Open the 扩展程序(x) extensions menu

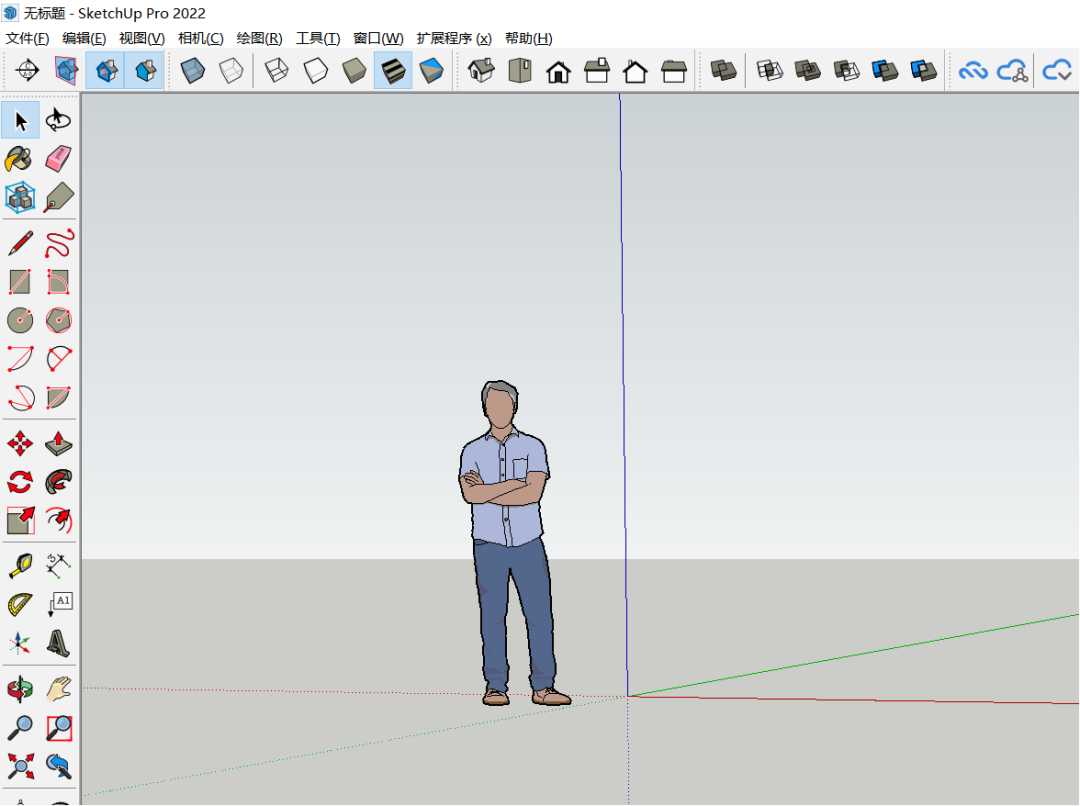pos(454,38)
